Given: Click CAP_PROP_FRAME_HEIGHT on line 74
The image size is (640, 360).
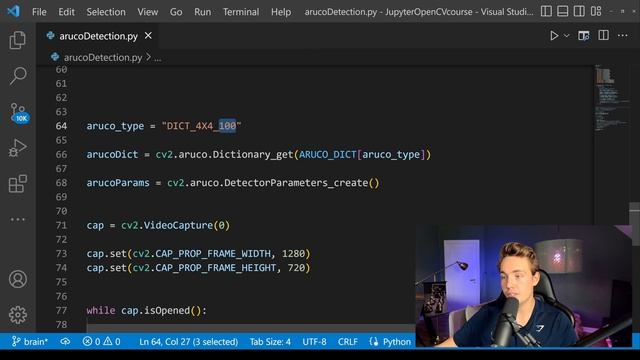Looking at the screenshot, I should coord(216,268).
